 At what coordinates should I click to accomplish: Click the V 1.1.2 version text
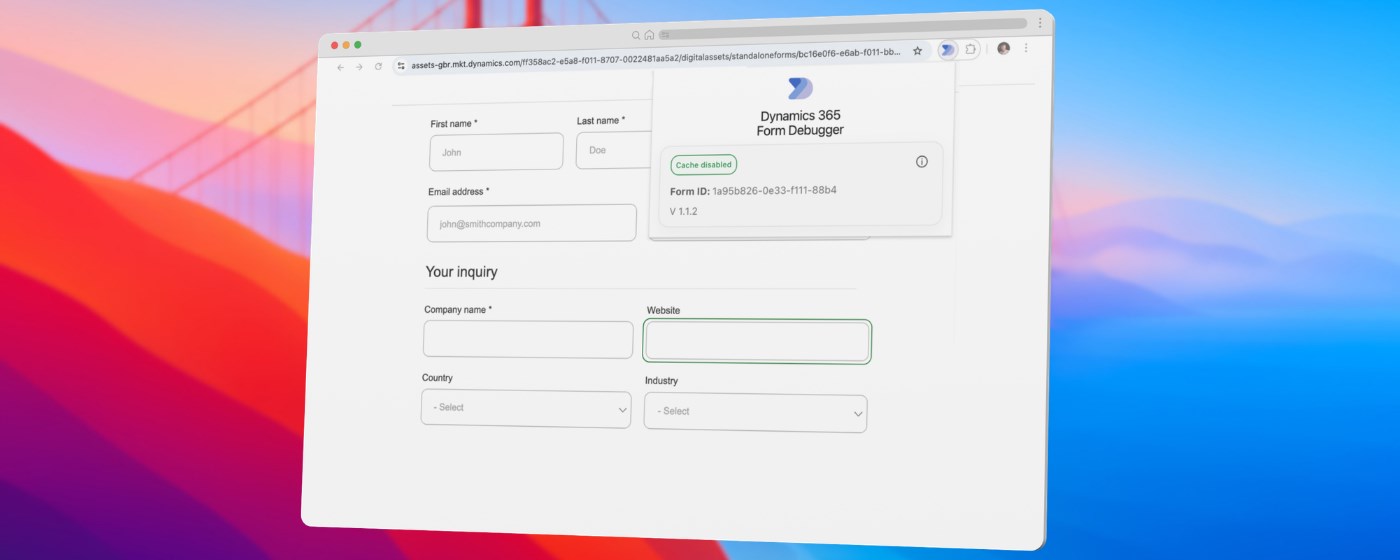683,212
